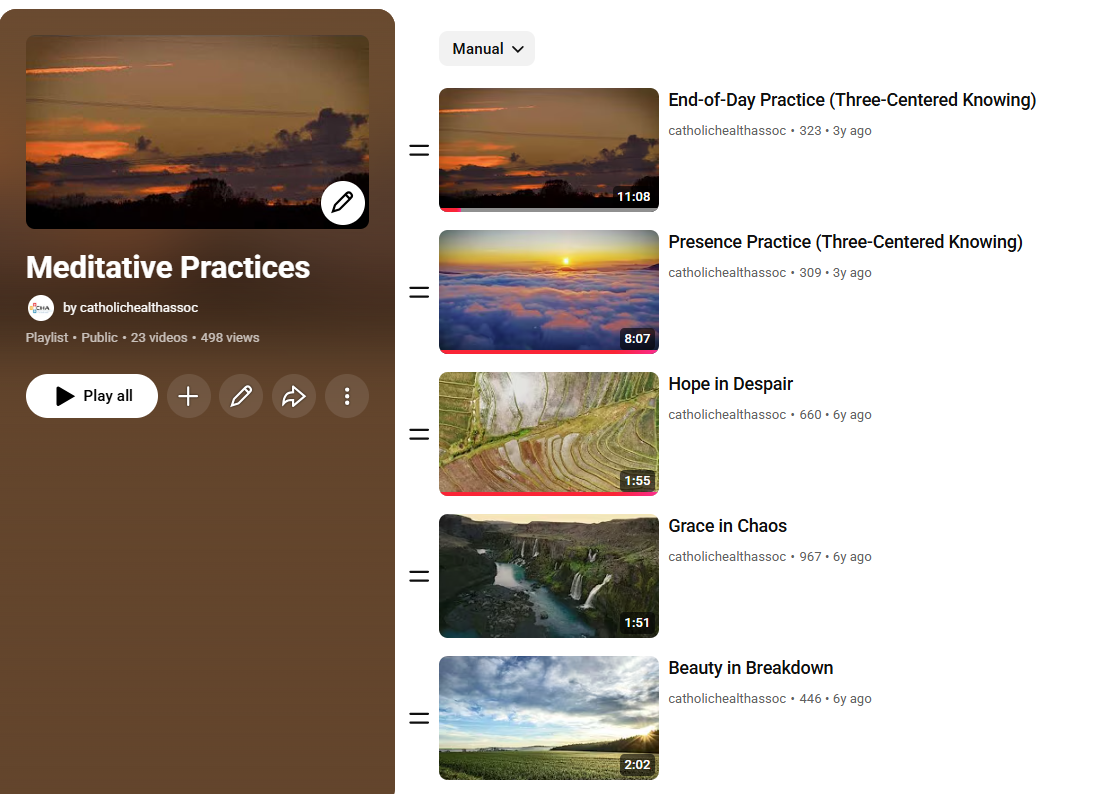Screen dimensions: 1108x794
Task: Click the plus icon to add videos
Action: click(188, 396)
